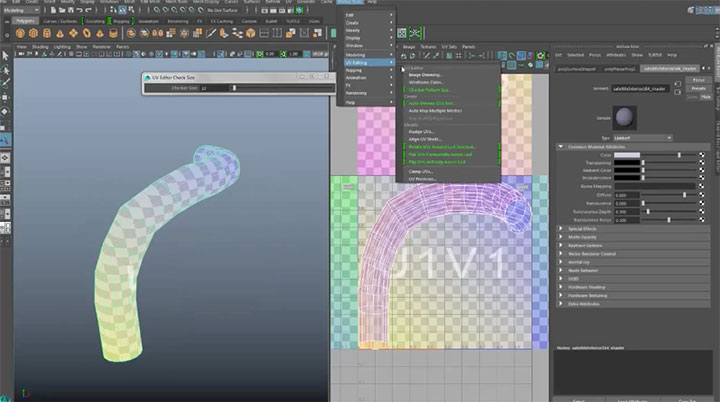Click the lambert shader name field
Viewport: 720px width, 402px height.
641,89
